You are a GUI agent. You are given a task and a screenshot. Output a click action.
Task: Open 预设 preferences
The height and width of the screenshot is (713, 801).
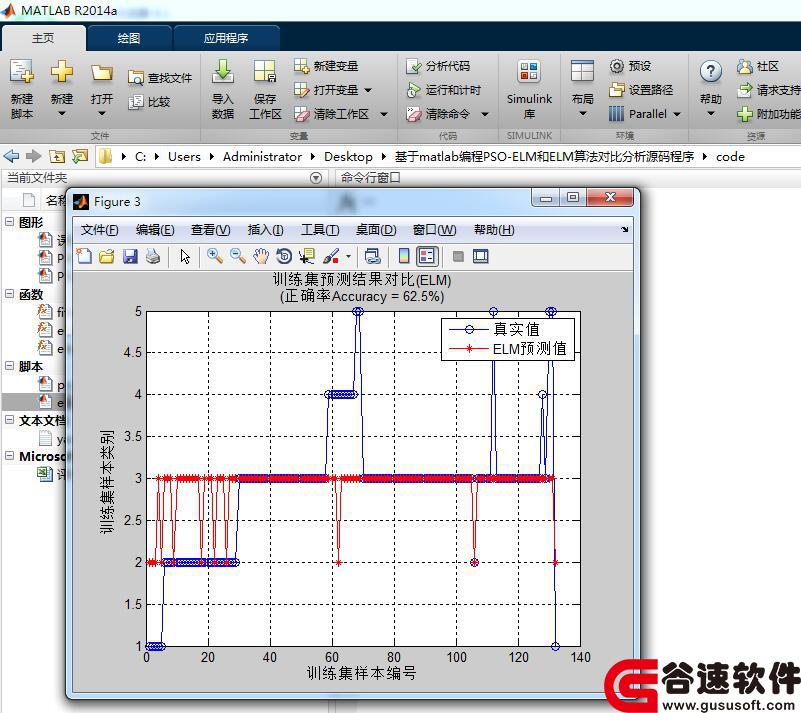click(630, 66)
